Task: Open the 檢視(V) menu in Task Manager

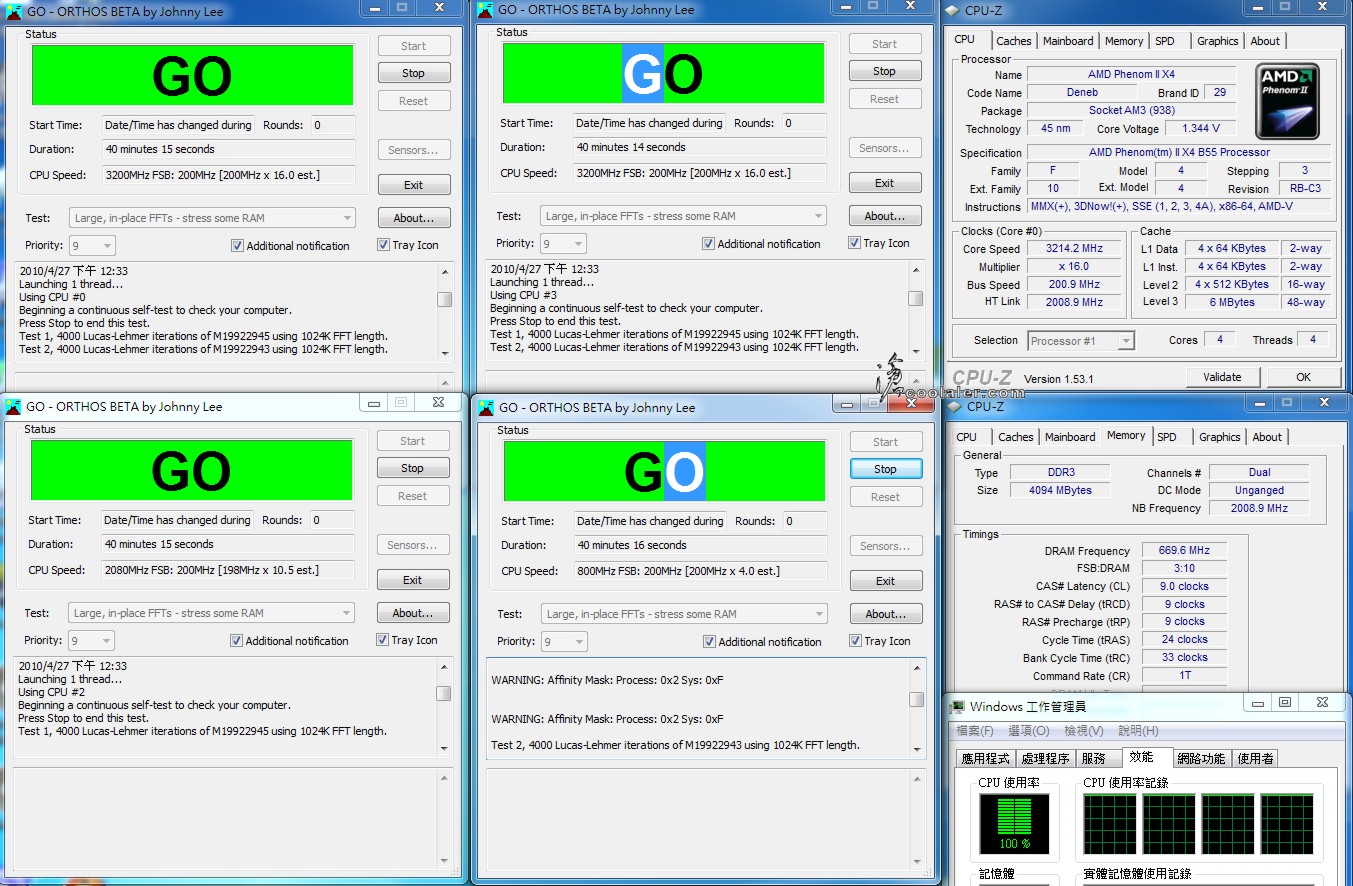Action: click(x=1083, y=731)
